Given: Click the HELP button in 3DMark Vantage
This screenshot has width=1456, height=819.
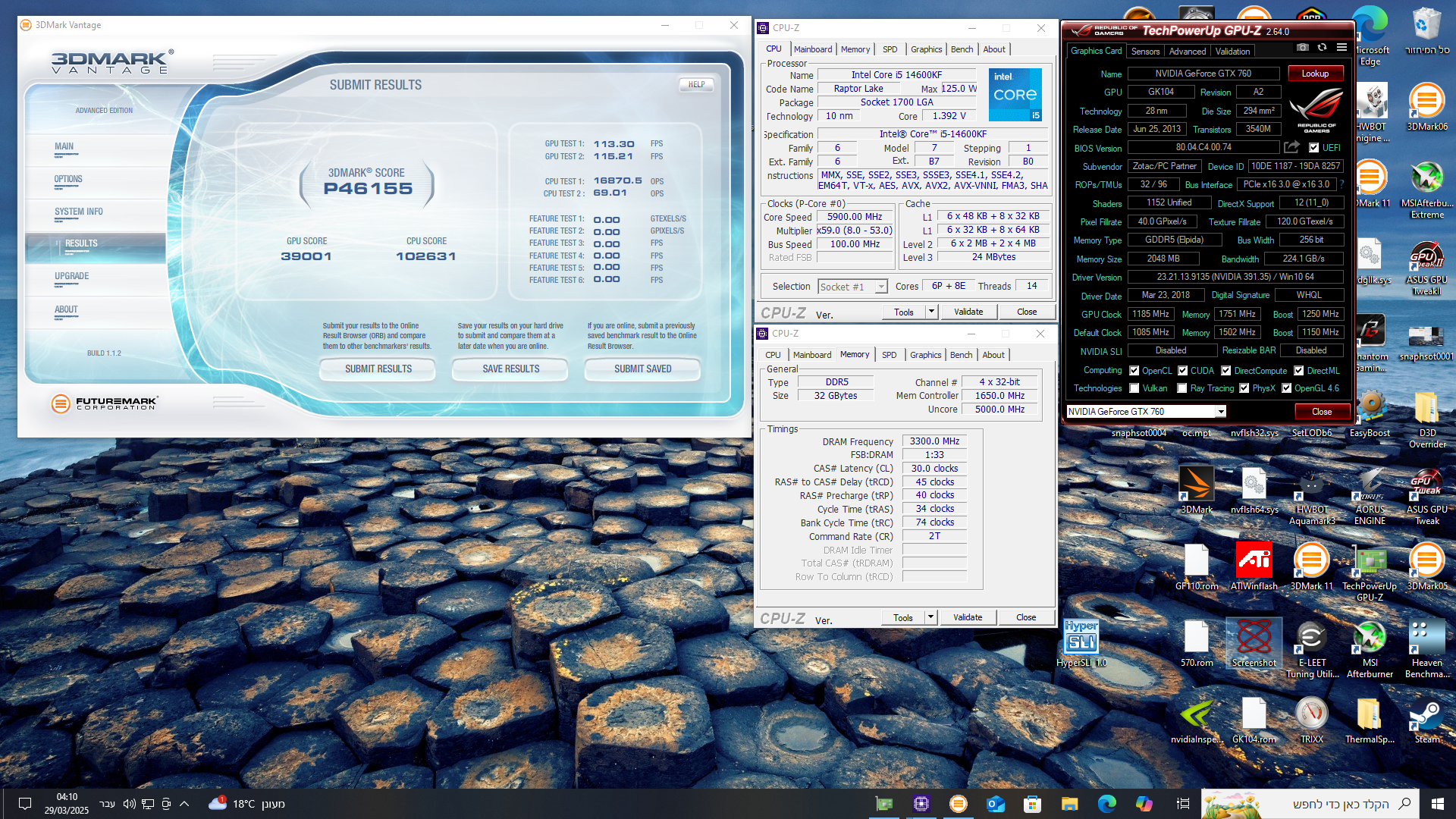Looking at the screenshot, I should (x=697, y=85).
